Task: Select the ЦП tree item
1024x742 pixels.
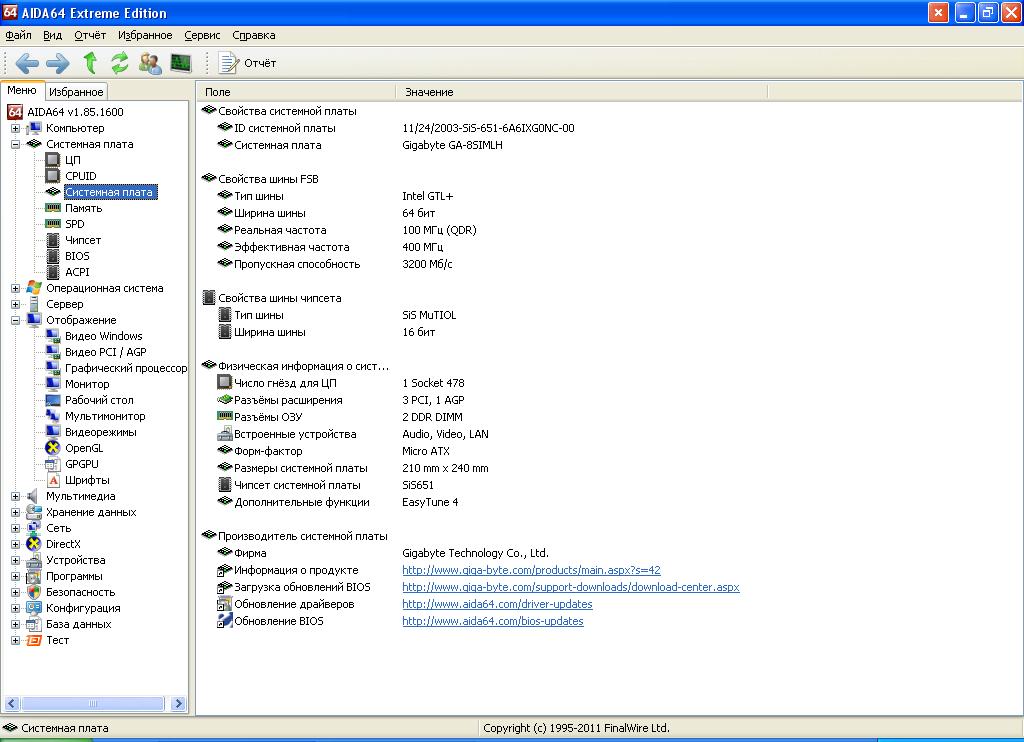Action: click(x=72, y=160)
